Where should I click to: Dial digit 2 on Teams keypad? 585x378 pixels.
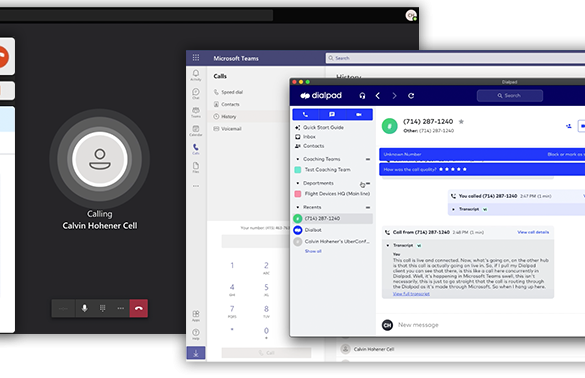(266, 267)
